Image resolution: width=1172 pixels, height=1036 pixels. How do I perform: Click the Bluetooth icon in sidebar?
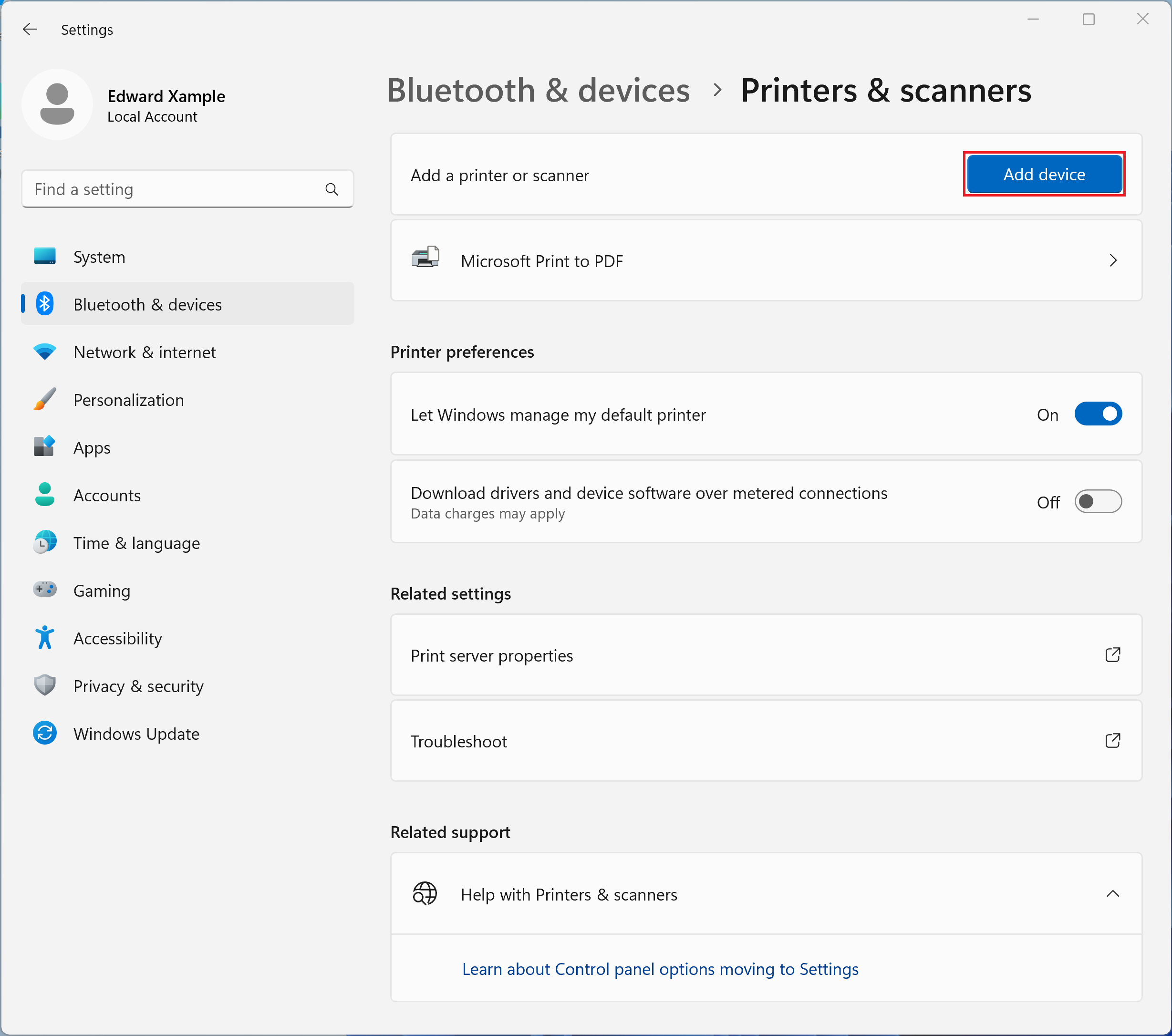click(x=45, y=304)
